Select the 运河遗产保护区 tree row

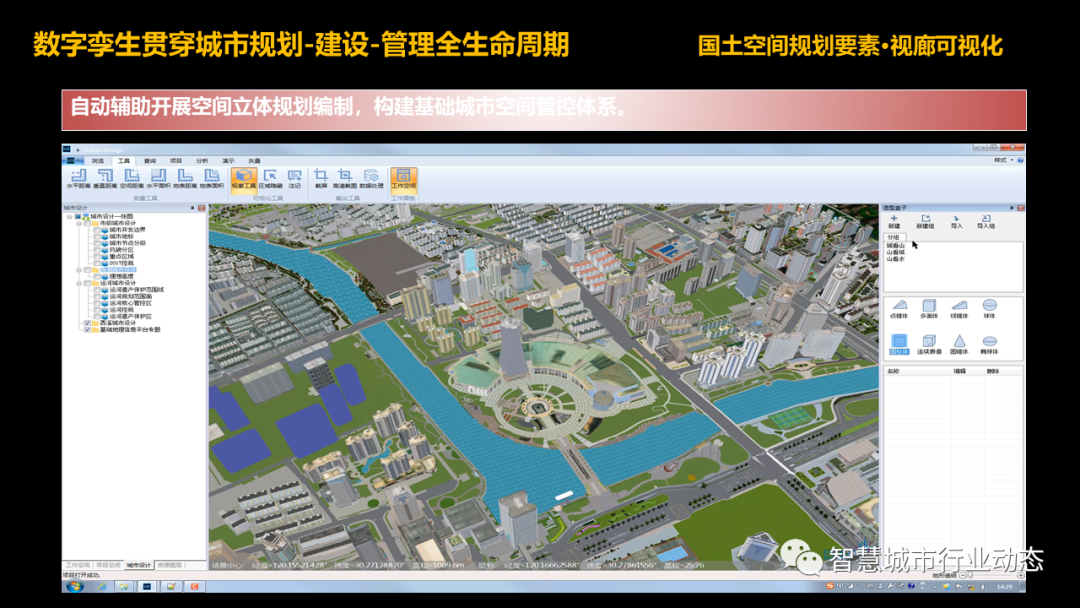(130, 317)
